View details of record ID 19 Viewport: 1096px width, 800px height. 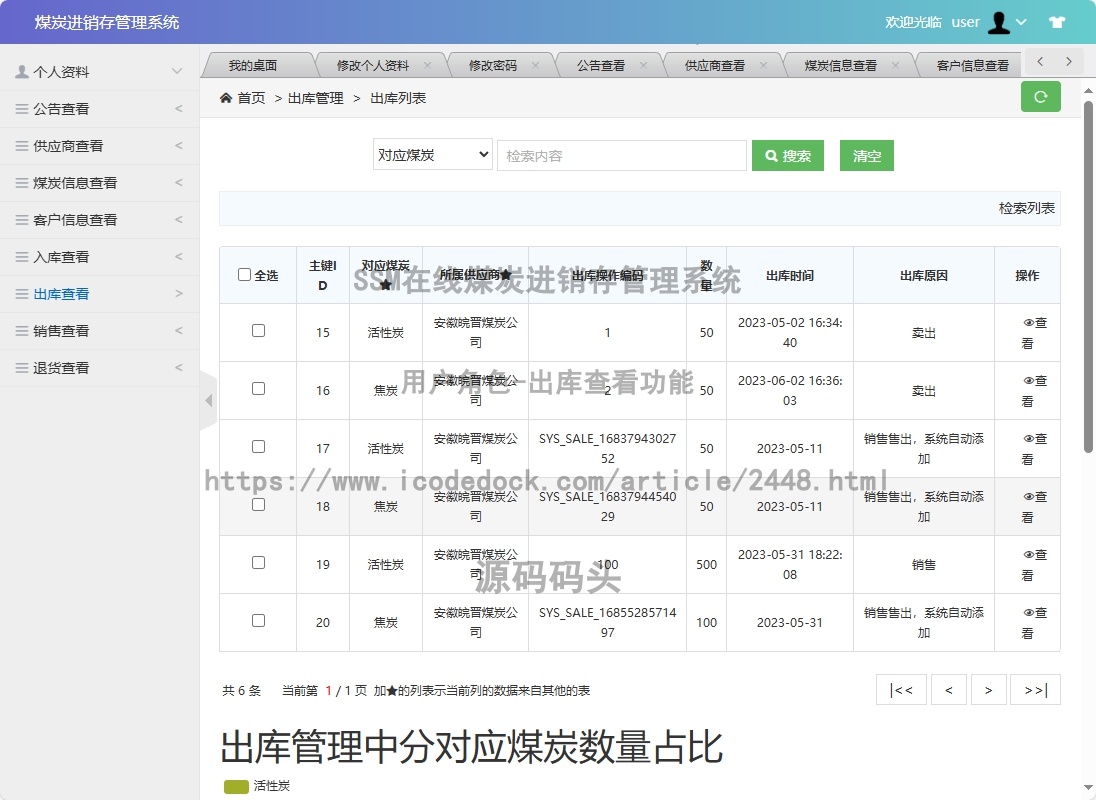click(x=1033, y=565)
